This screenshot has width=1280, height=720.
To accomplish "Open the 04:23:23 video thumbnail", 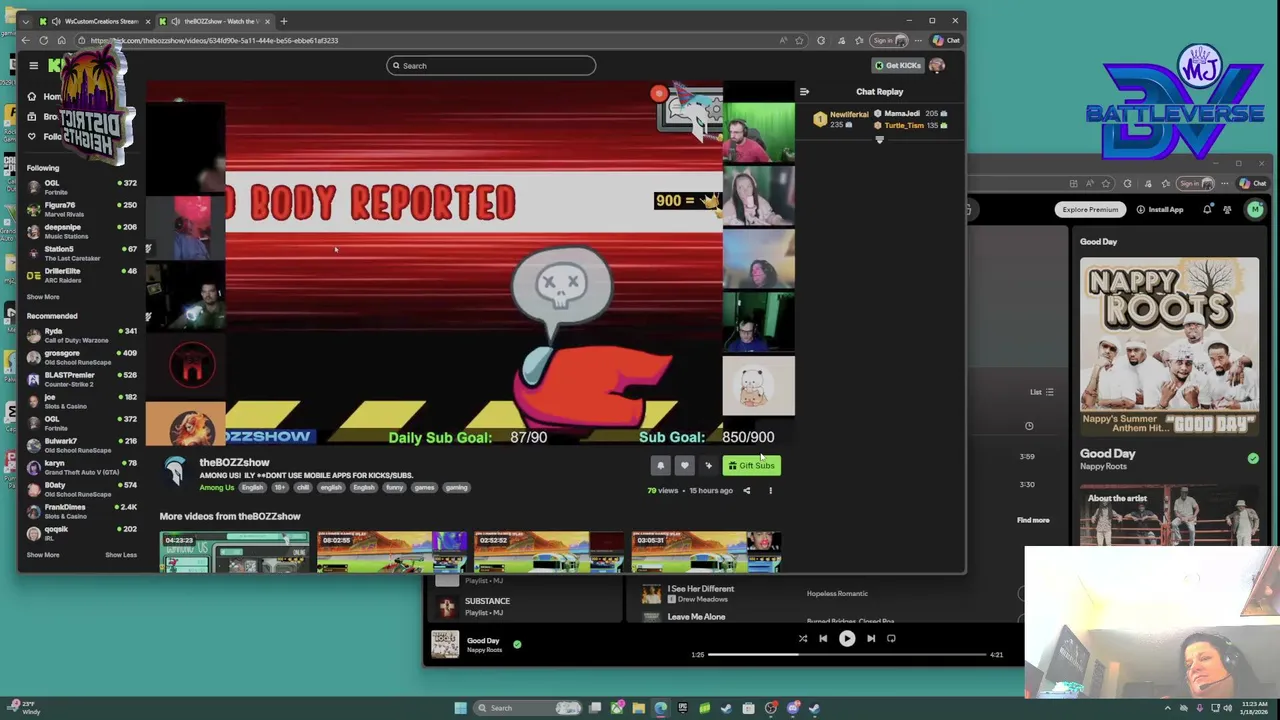I will coord(234,552).
